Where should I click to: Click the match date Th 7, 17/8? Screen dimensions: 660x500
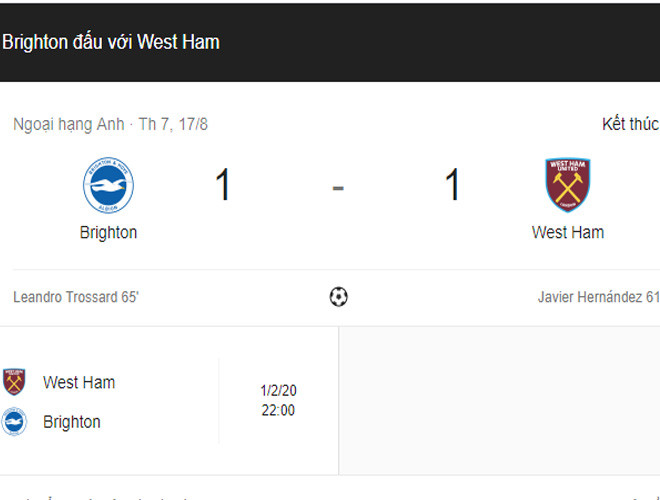pyautogui.click(x=173, y=124)
